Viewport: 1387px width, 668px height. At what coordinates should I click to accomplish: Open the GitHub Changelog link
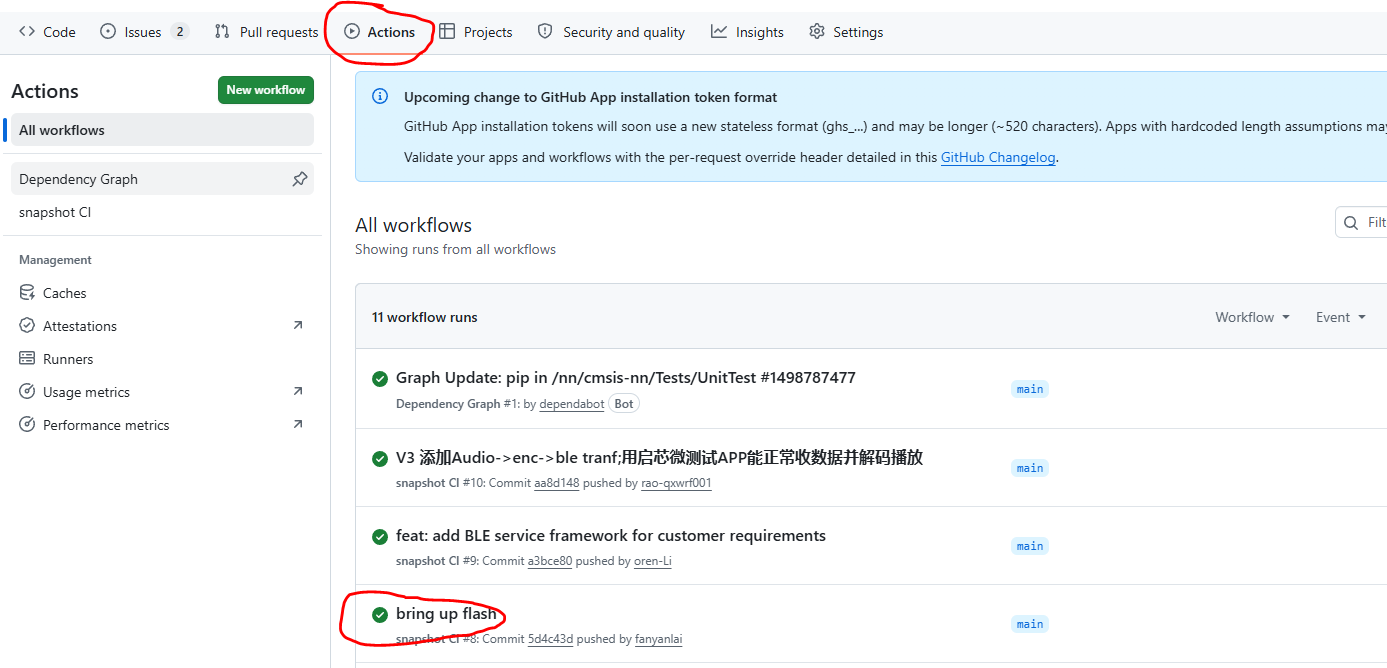click(998, 157)
